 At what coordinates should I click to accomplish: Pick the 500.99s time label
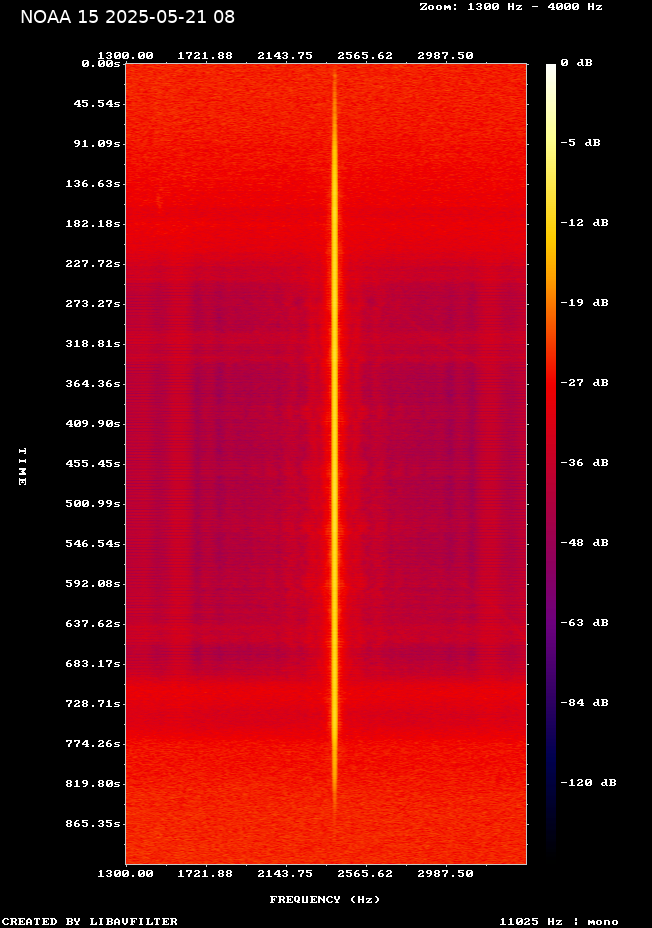tap(93, 504)
